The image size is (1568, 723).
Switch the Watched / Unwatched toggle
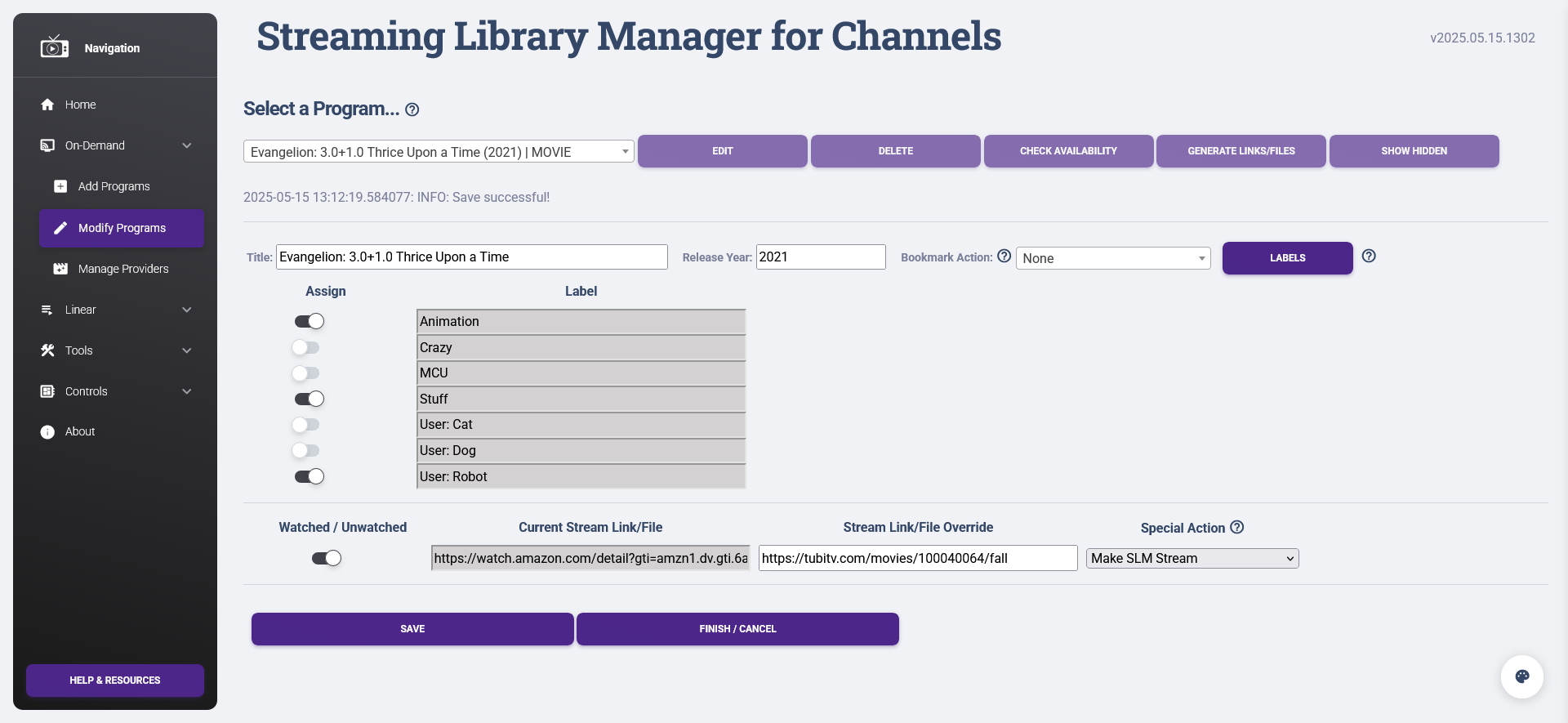pyautogui.click(x=327, y=558)
